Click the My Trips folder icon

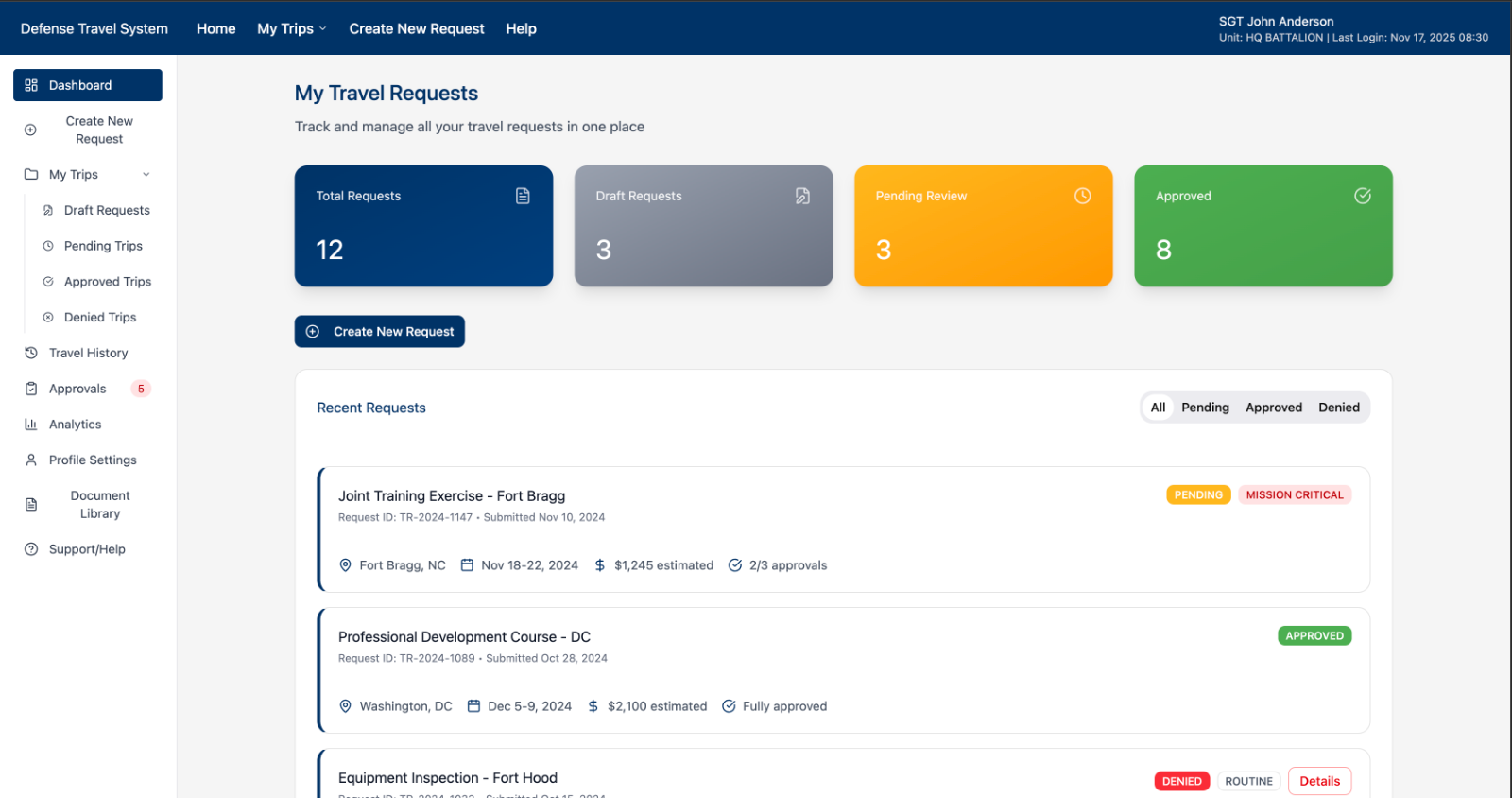(31, 174)
